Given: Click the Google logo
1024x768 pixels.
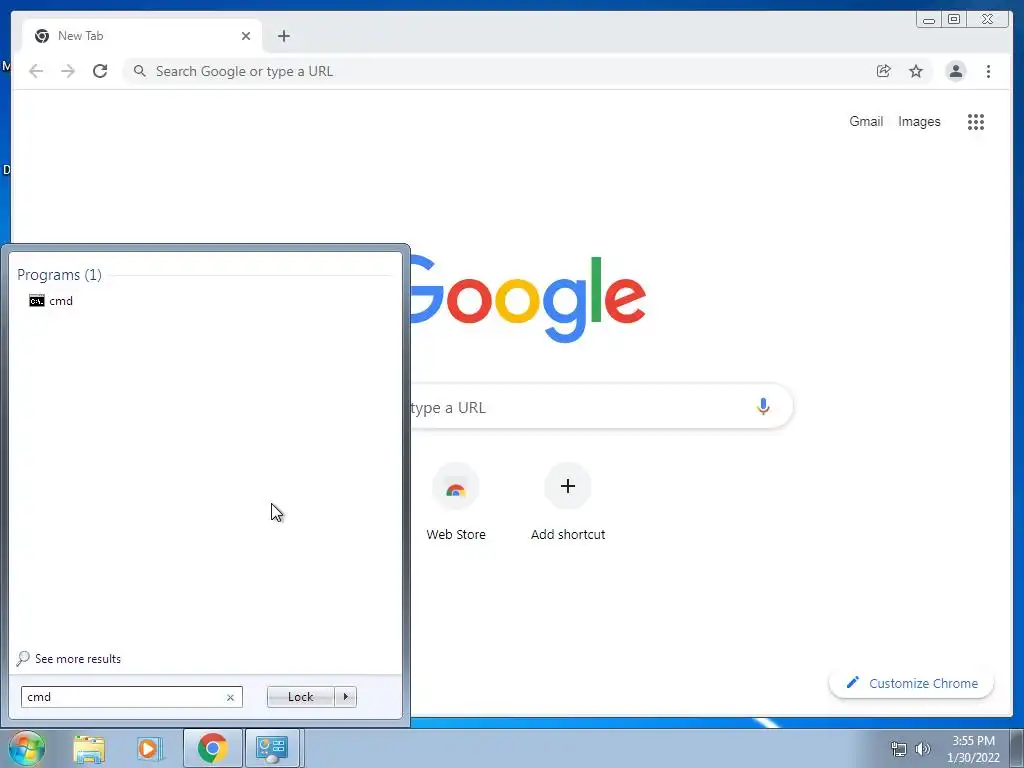Looking at the screenshot, I should click(528, 299).
